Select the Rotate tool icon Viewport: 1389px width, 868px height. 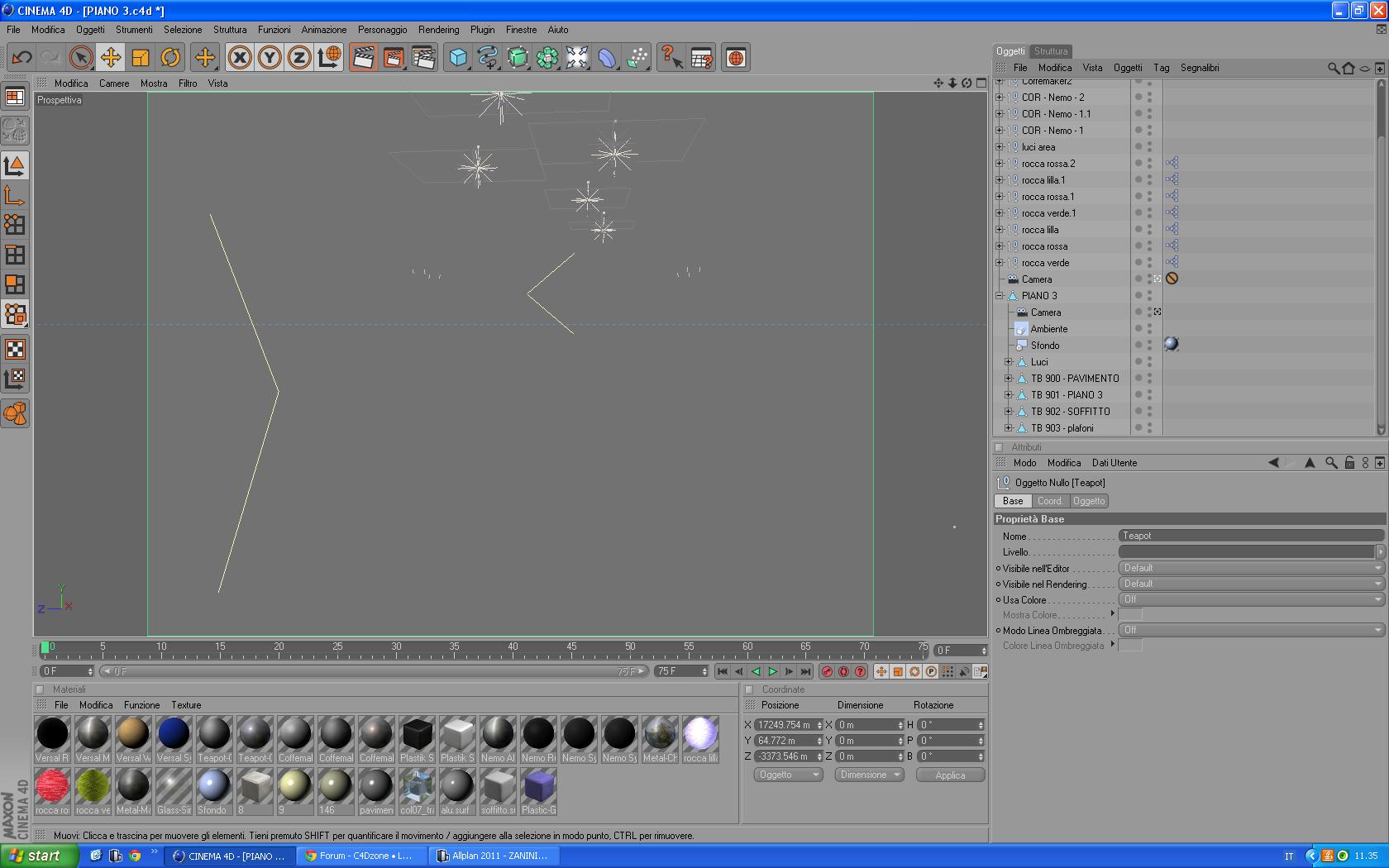(x=170, y=57)
